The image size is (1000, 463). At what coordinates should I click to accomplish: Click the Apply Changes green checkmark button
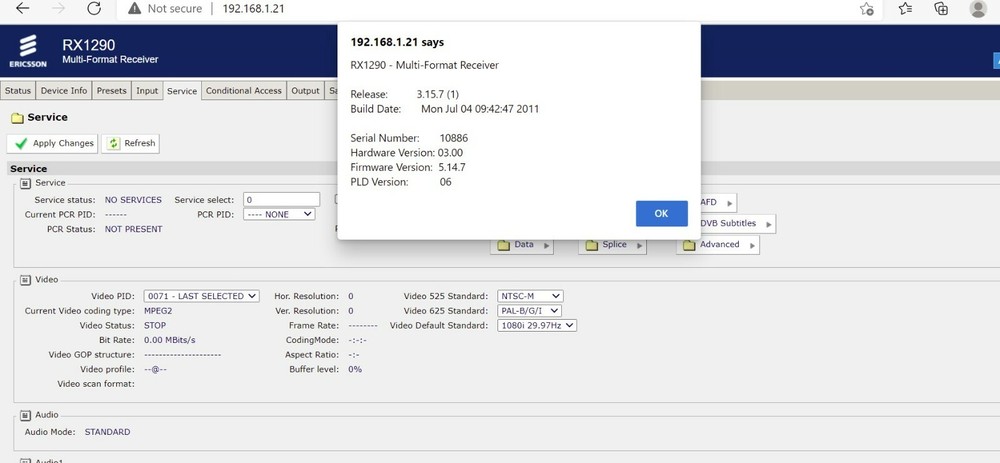(x=54, y=143)
